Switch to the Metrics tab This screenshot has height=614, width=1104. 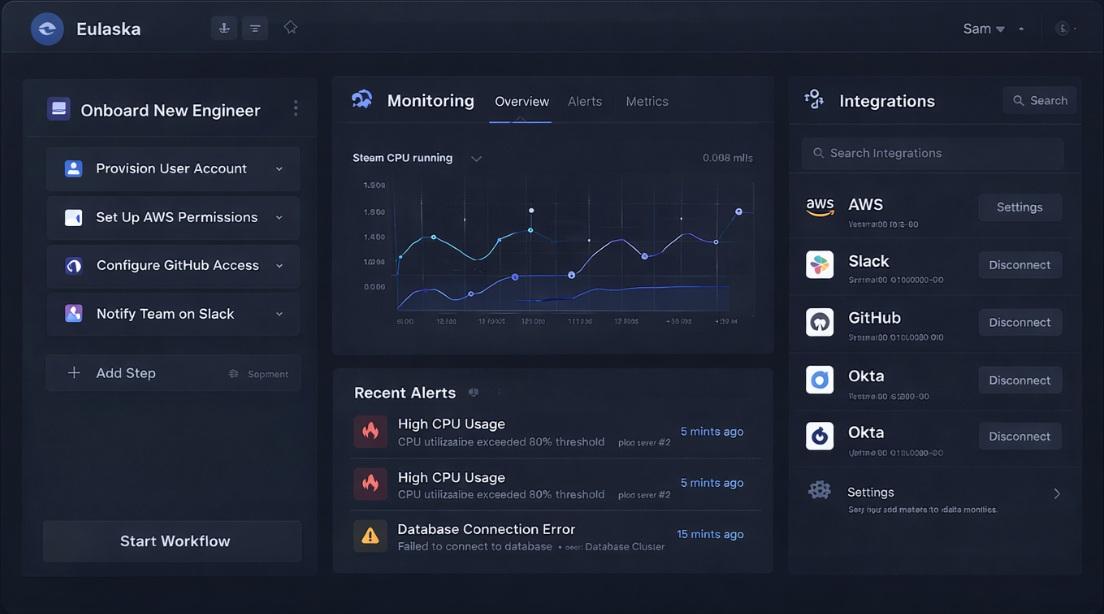click(x=647, y=102)
